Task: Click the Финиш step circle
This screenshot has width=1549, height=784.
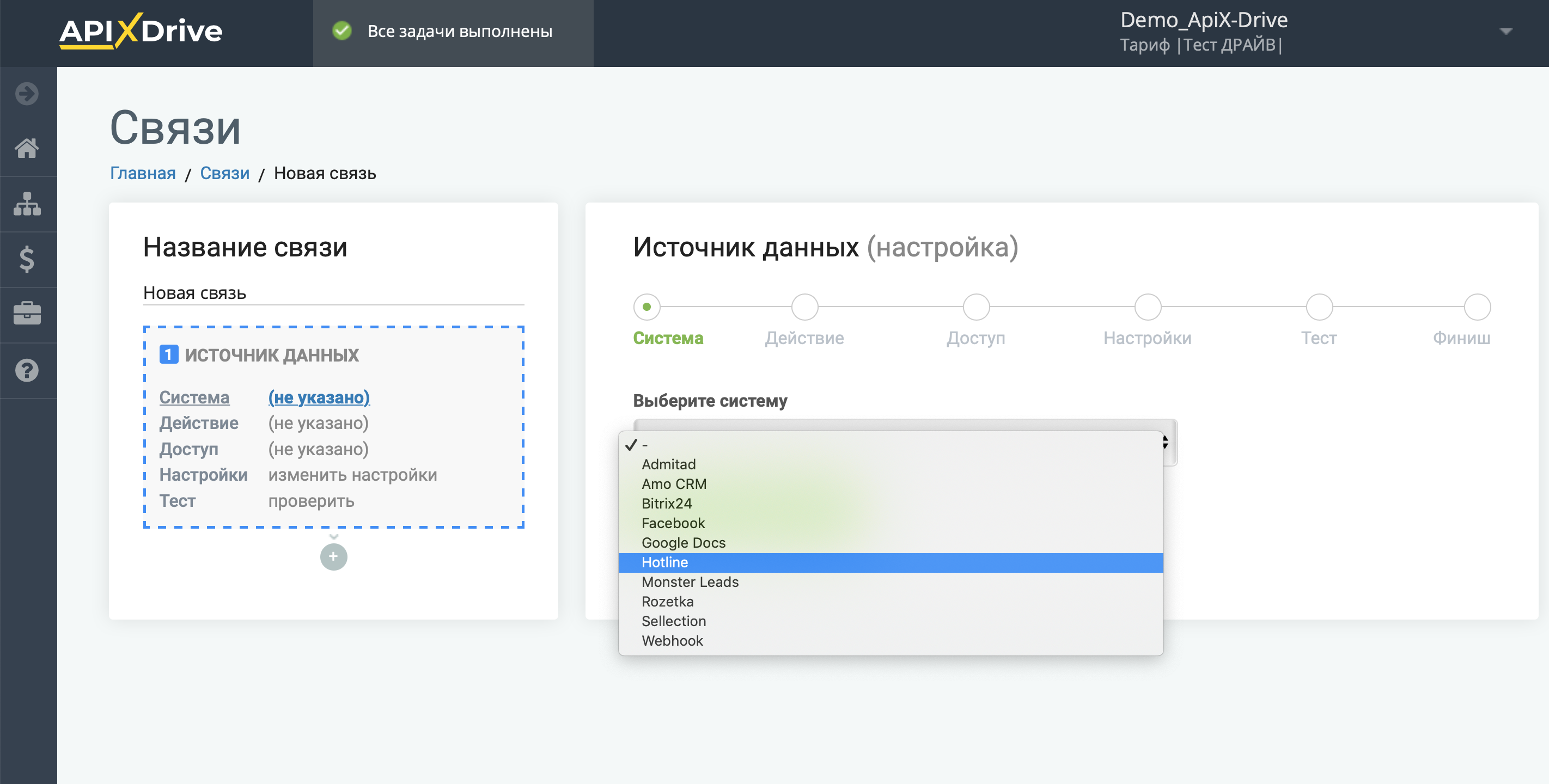Action: coord(1477,307)
